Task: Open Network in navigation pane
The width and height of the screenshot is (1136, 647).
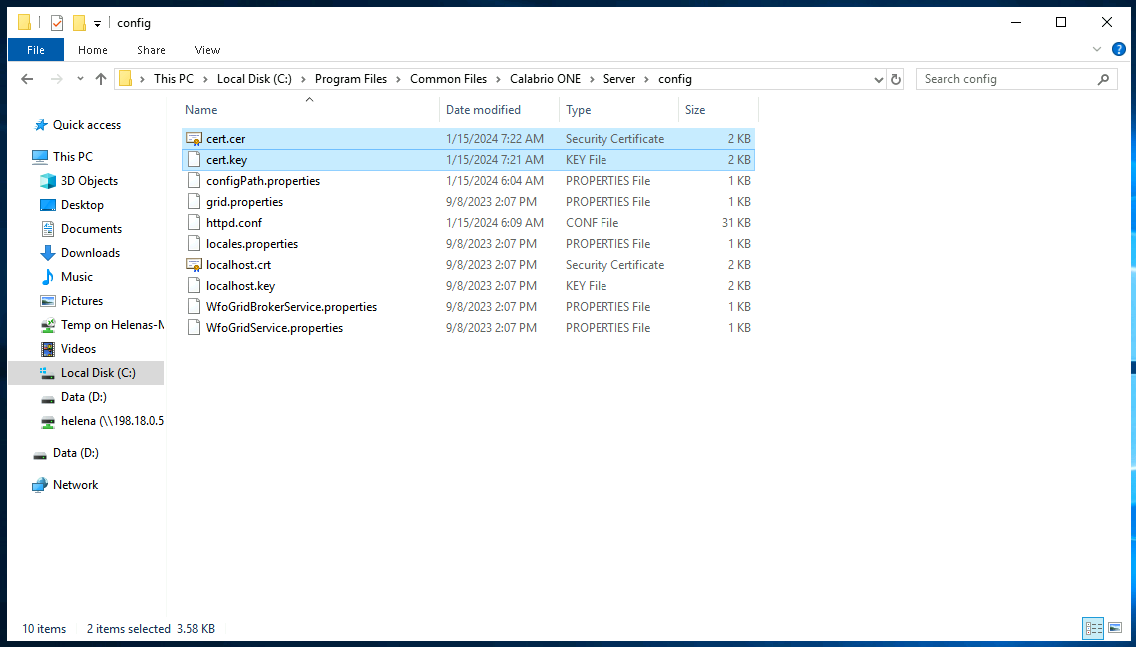Action: [75, 485]
